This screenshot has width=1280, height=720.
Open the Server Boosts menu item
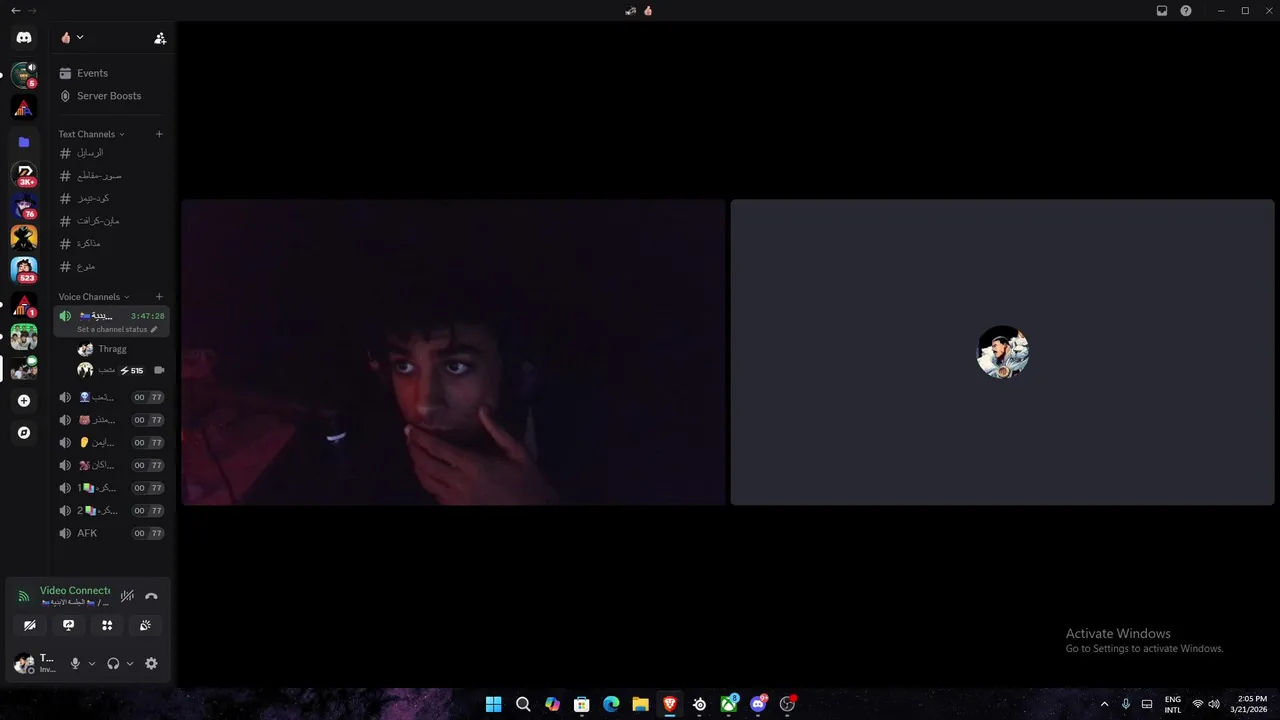(111, 96)
